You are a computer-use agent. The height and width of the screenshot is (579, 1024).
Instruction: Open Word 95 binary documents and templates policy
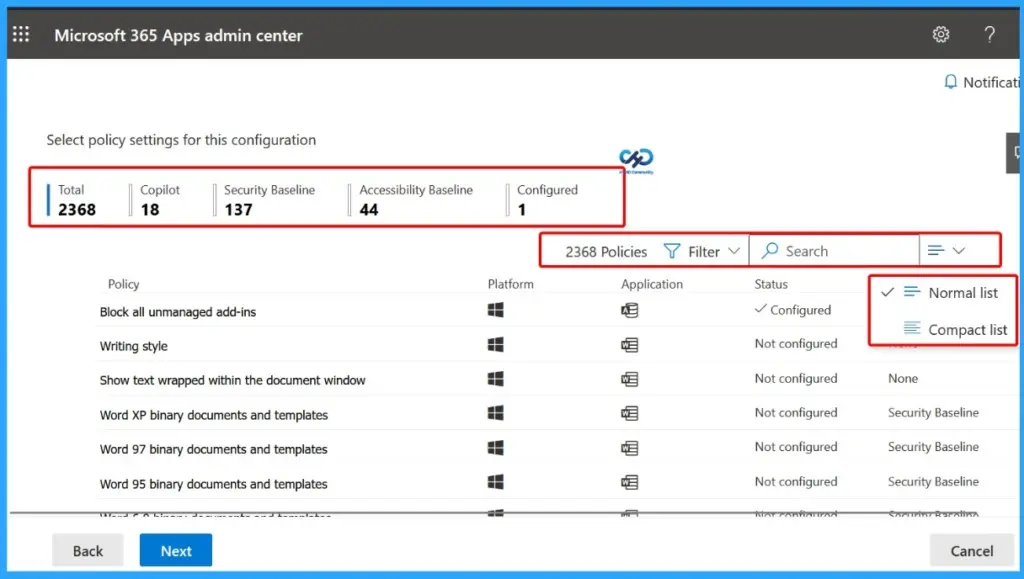pyautogui.click(x=214, y=484)
